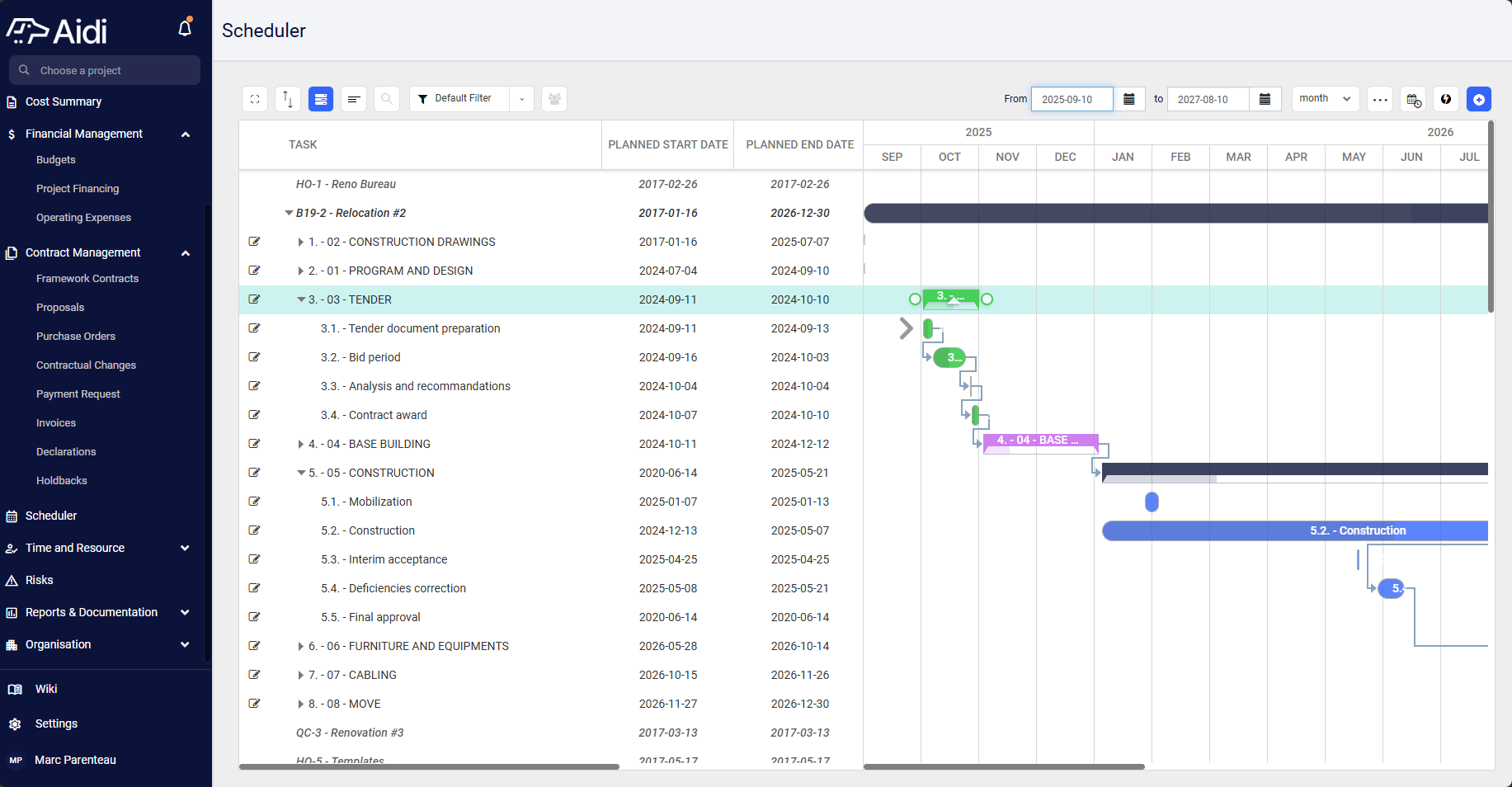Collapse the B19-2 - Relocation #2 project
This screenshot has width=1512, height=787.
(x=289, y=213)
